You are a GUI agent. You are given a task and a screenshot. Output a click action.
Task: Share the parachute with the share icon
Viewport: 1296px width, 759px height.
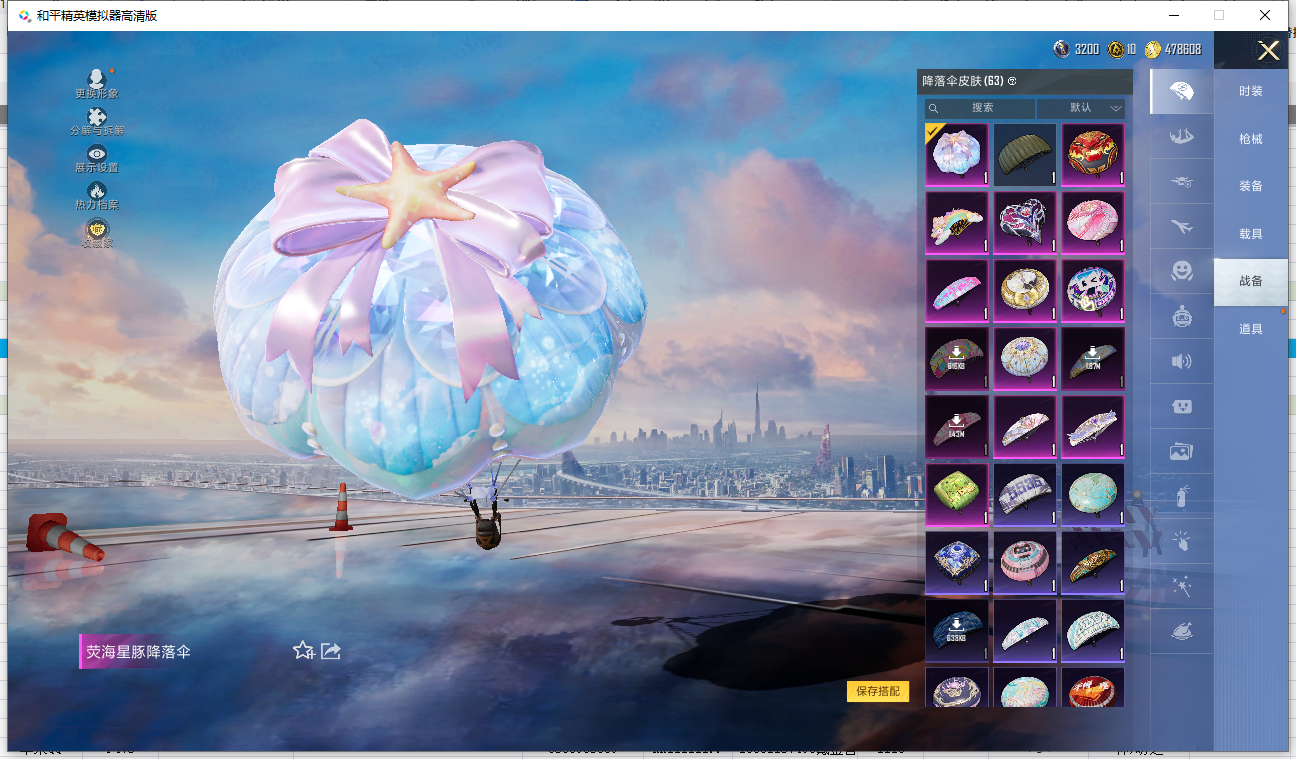tap(331, 651)
